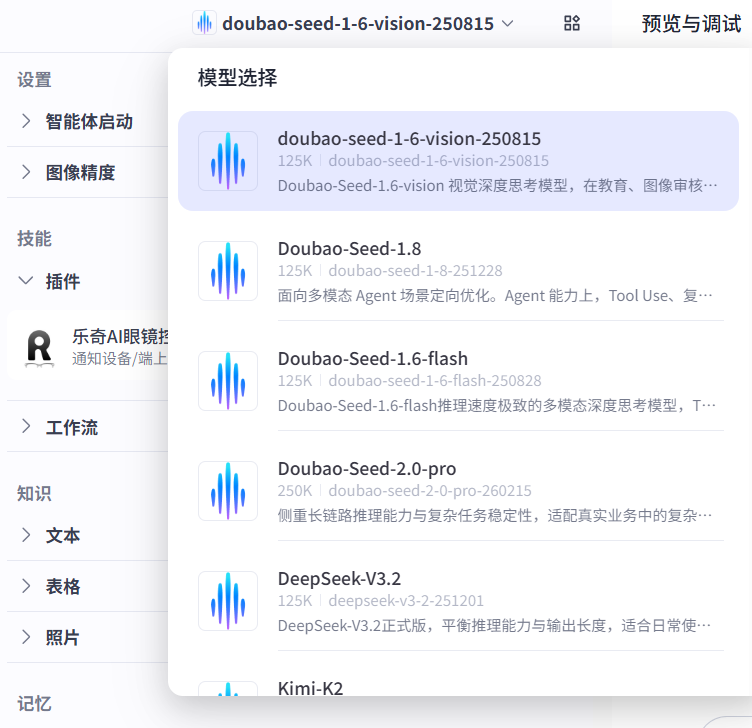The width and height of the screenshot is (752, 728).
Task: Click the model icon in the header
Action: tap(204, 23)
